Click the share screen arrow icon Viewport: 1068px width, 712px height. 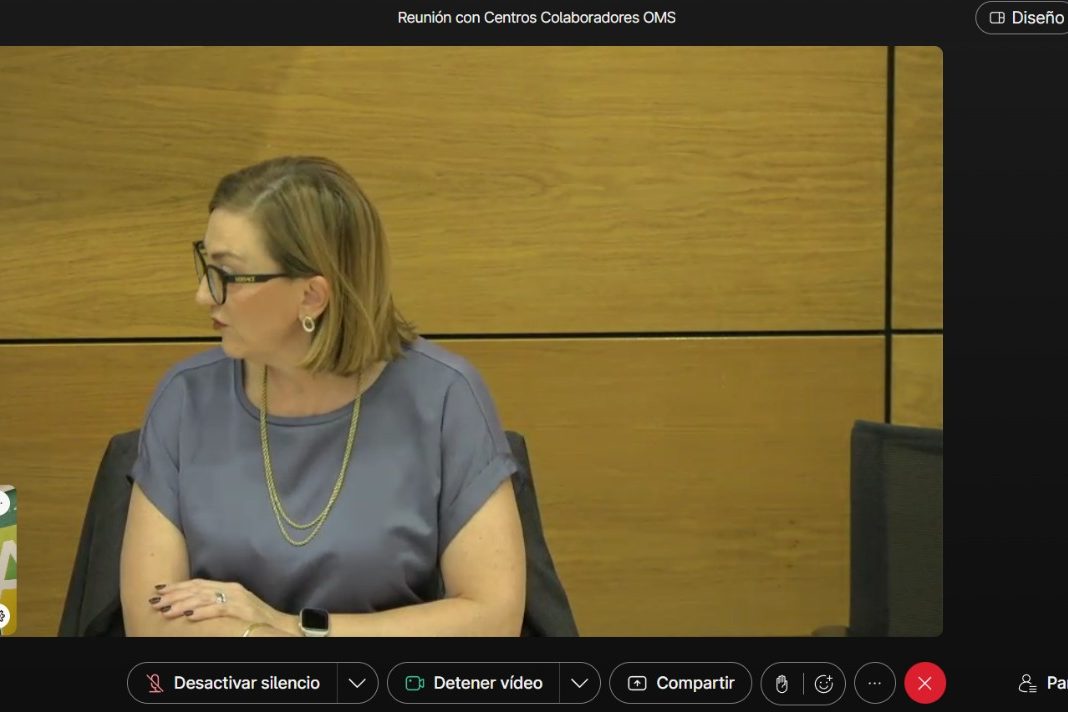click(x=637, y=683)
